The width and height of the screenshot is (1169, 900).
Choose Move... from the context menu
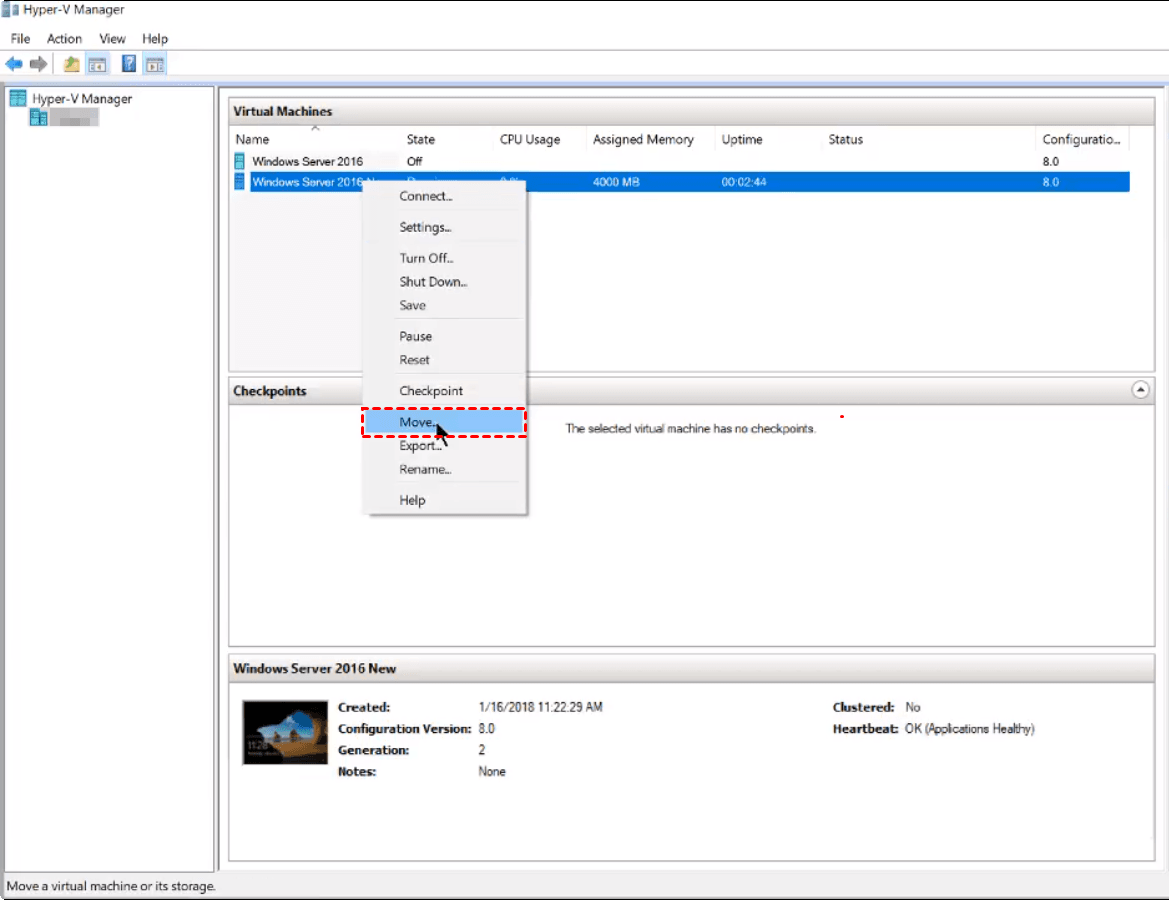click(x=444, y=422)
